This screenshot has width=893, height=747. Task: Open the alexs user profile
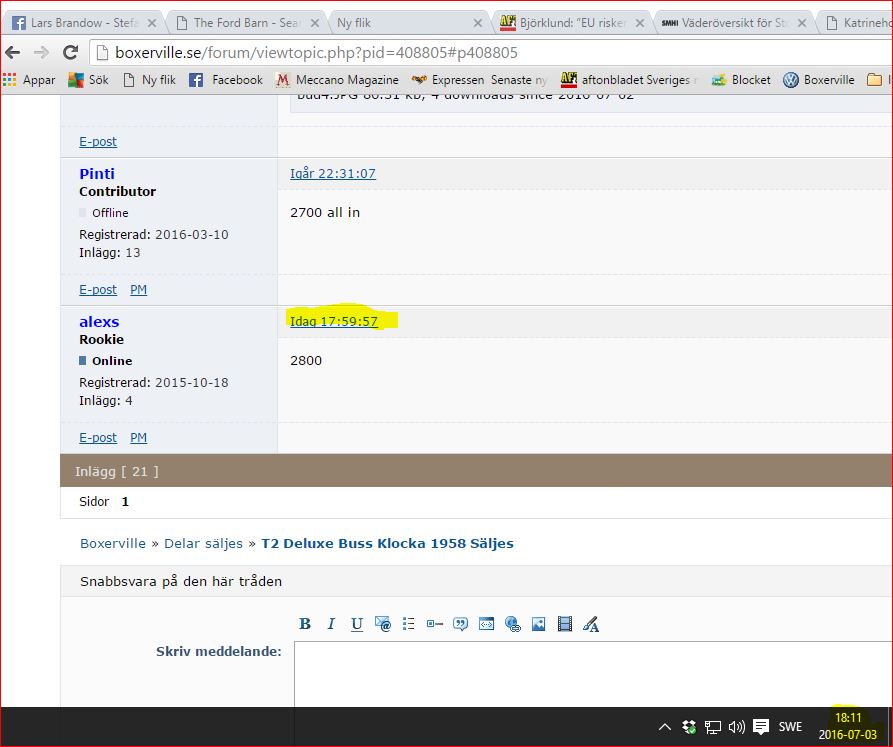[x=99, y=321]
